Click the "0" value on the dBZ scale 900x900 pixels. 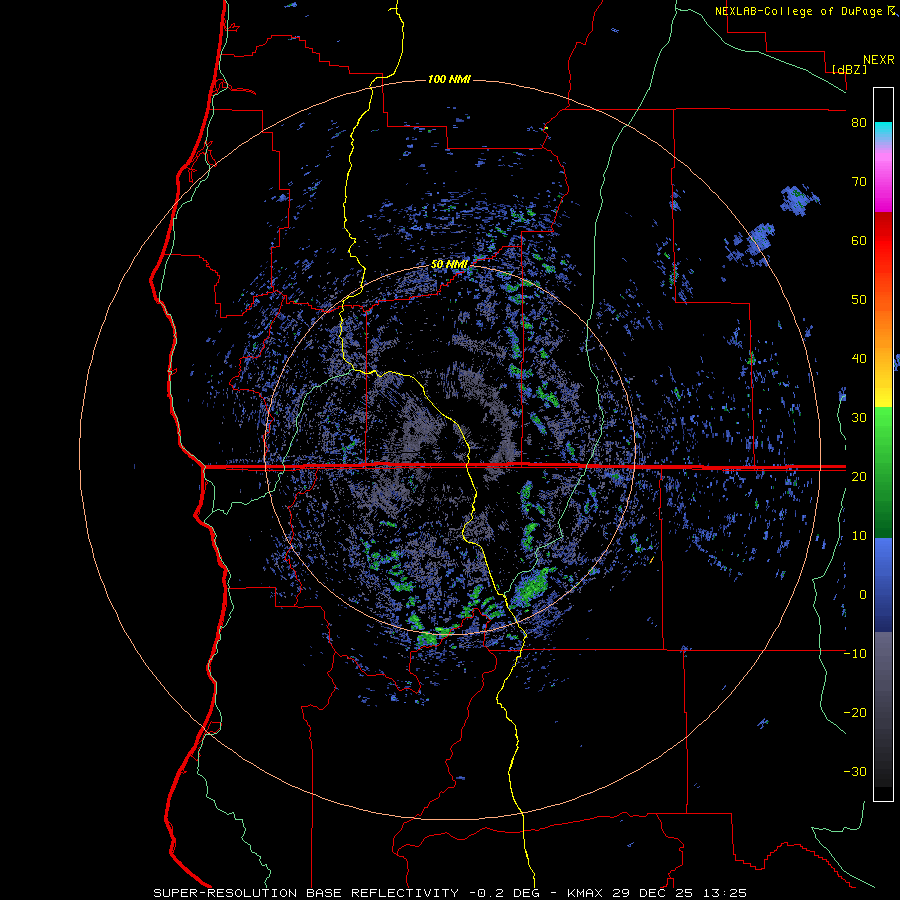point(863,595)
